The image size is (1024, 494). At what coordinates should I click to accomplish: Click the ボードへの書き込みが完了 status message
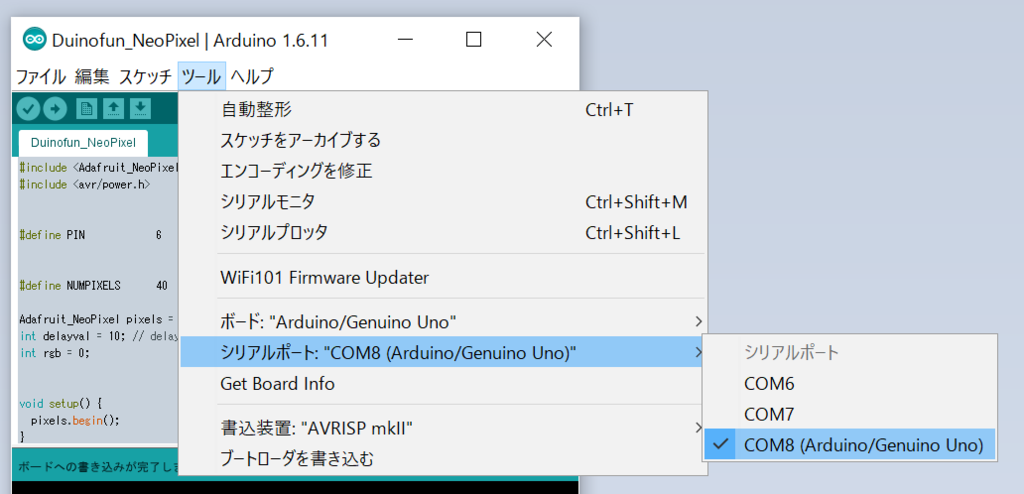tap(98, 467)
